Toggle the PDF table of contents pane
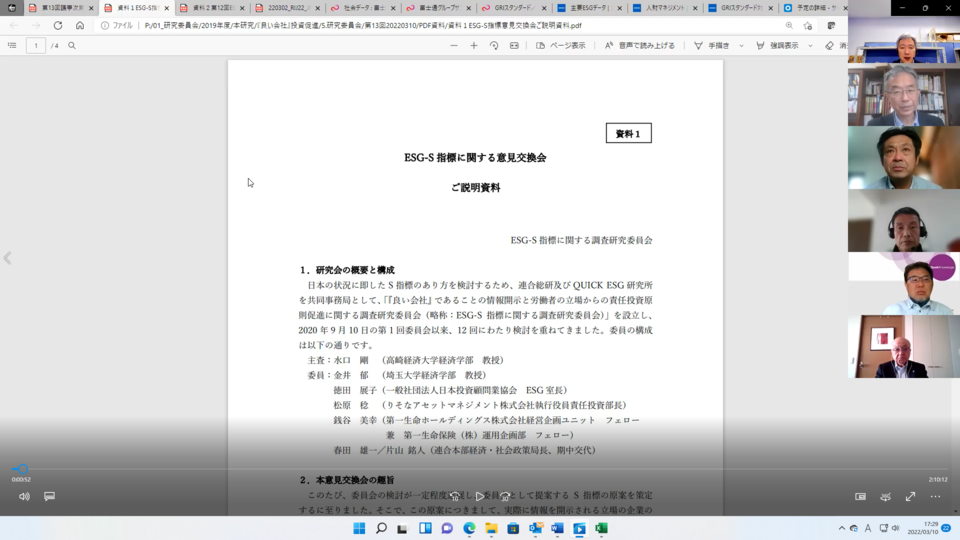The image size is (960, 540). 12,45
